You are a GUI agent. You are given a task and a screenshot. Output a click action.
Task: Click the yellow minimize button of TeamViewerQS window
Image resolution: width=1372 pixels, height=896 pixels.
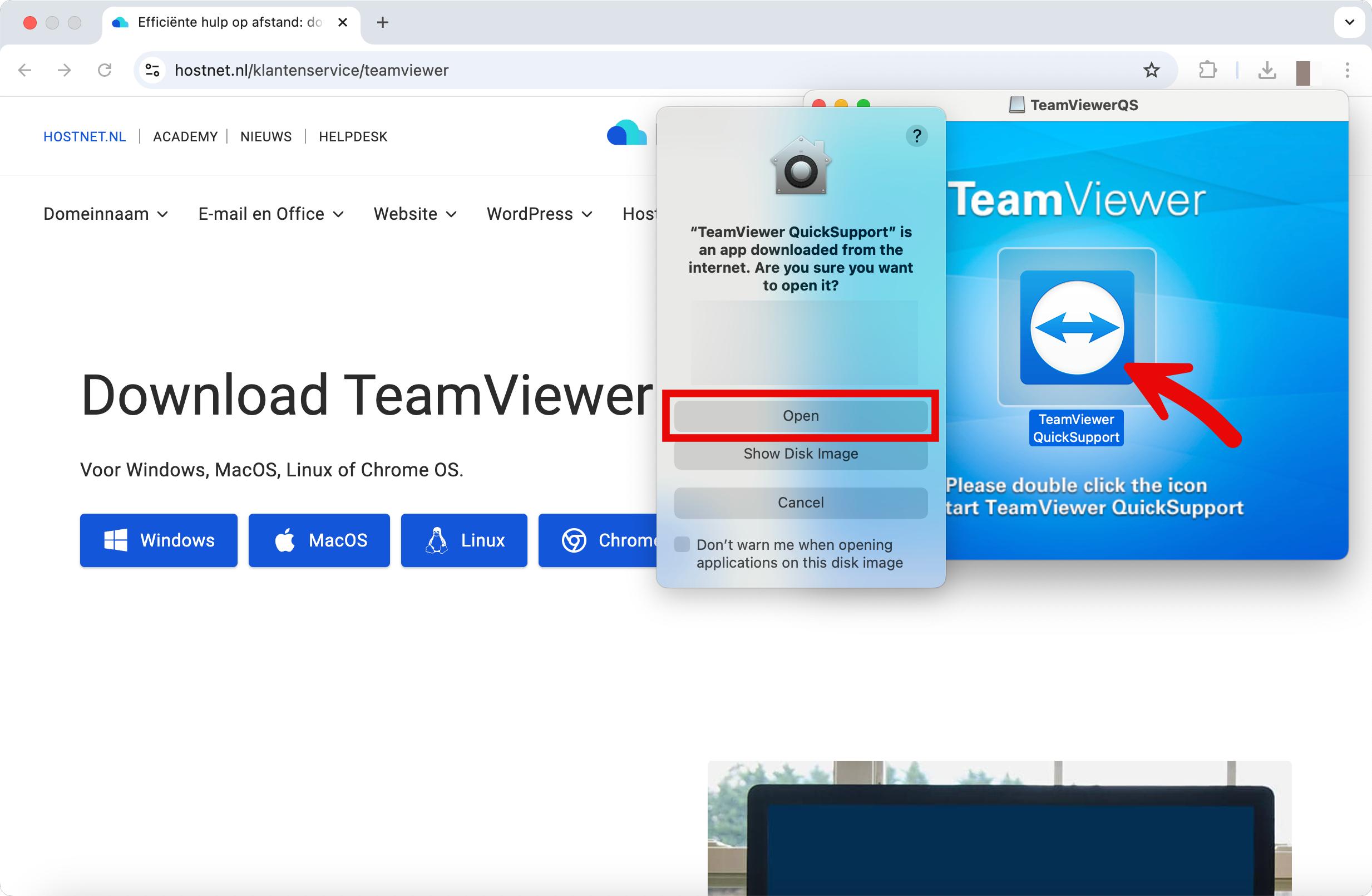(841, 105)
